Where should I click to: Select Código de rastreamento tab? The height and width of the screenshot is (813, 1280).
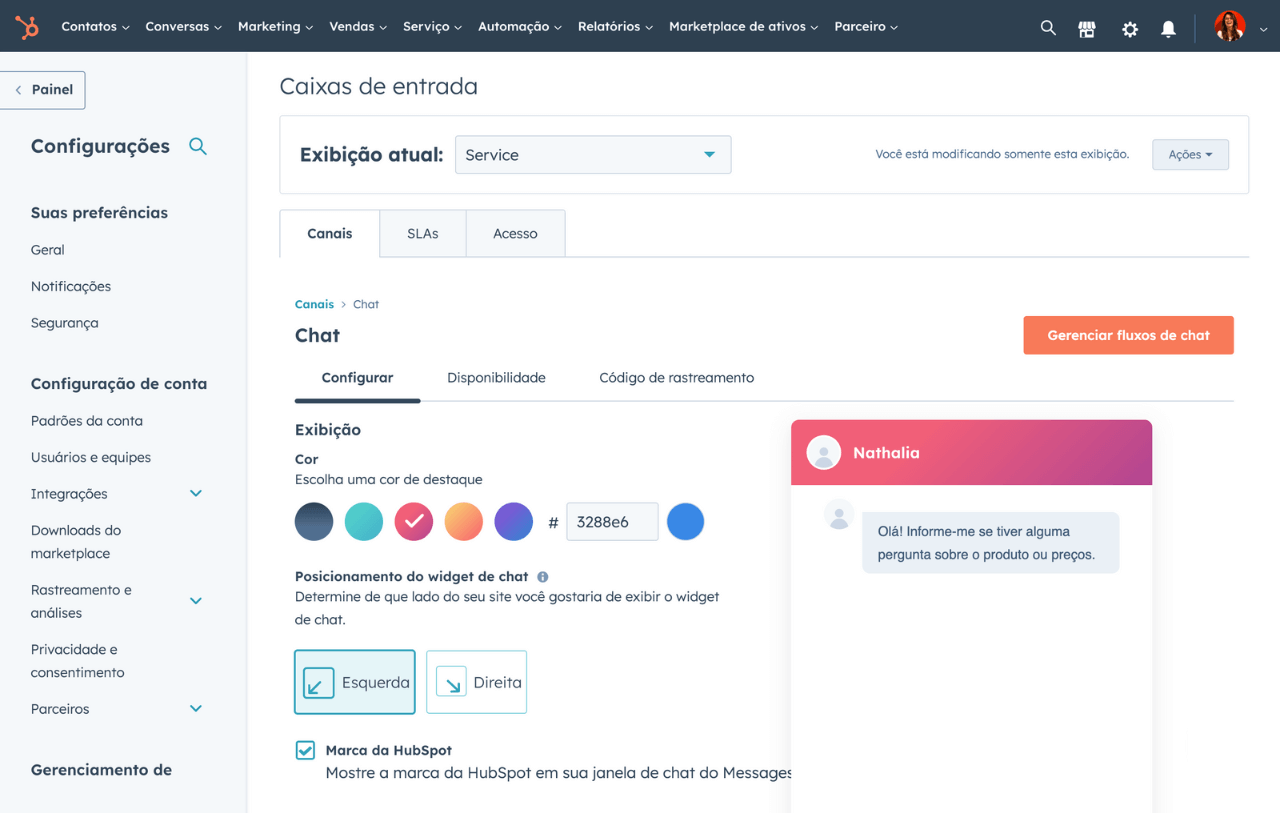click(x=677, y=378)
